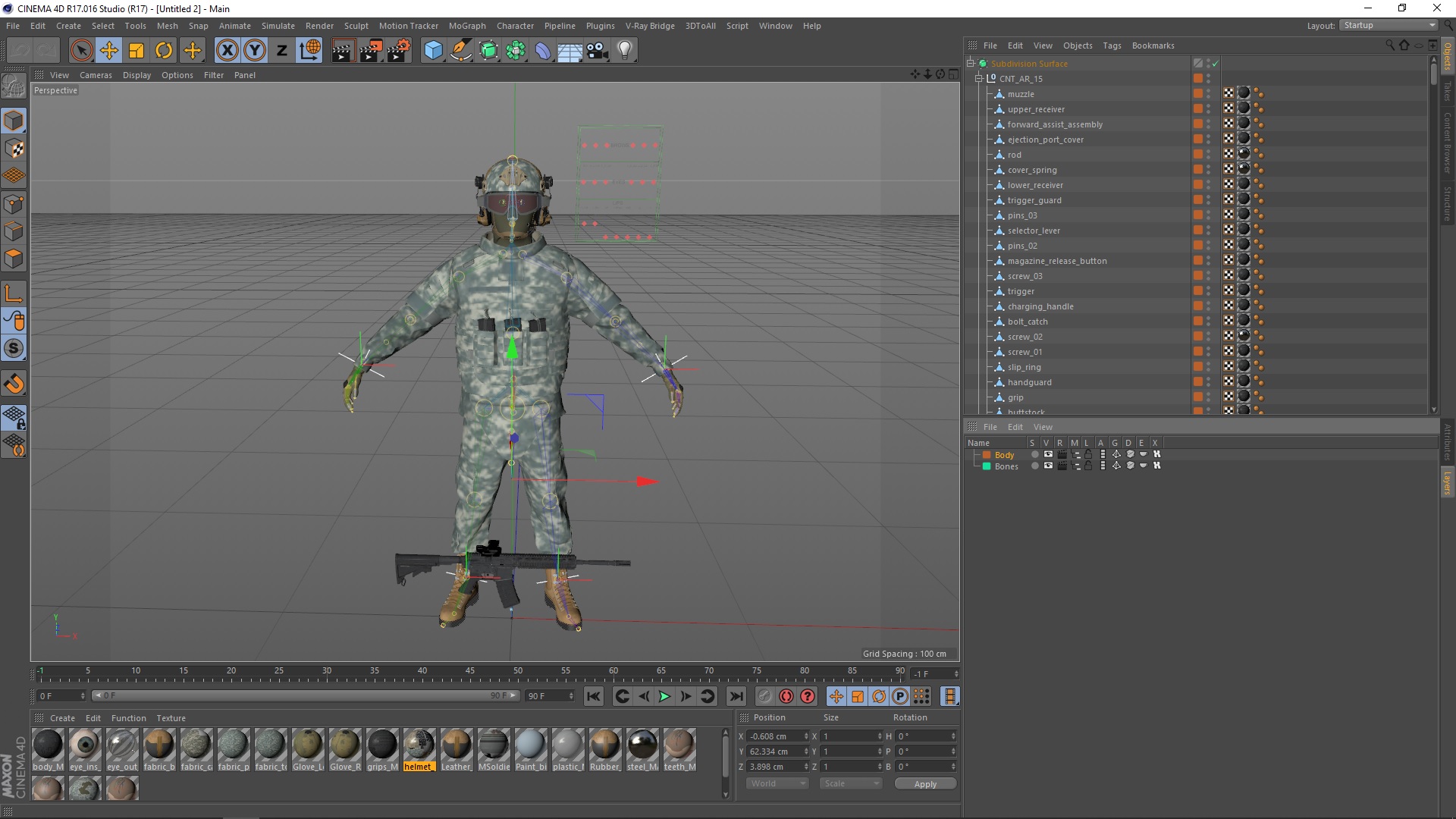
Task: Activate the Scale tool
Action: point(136,51)
